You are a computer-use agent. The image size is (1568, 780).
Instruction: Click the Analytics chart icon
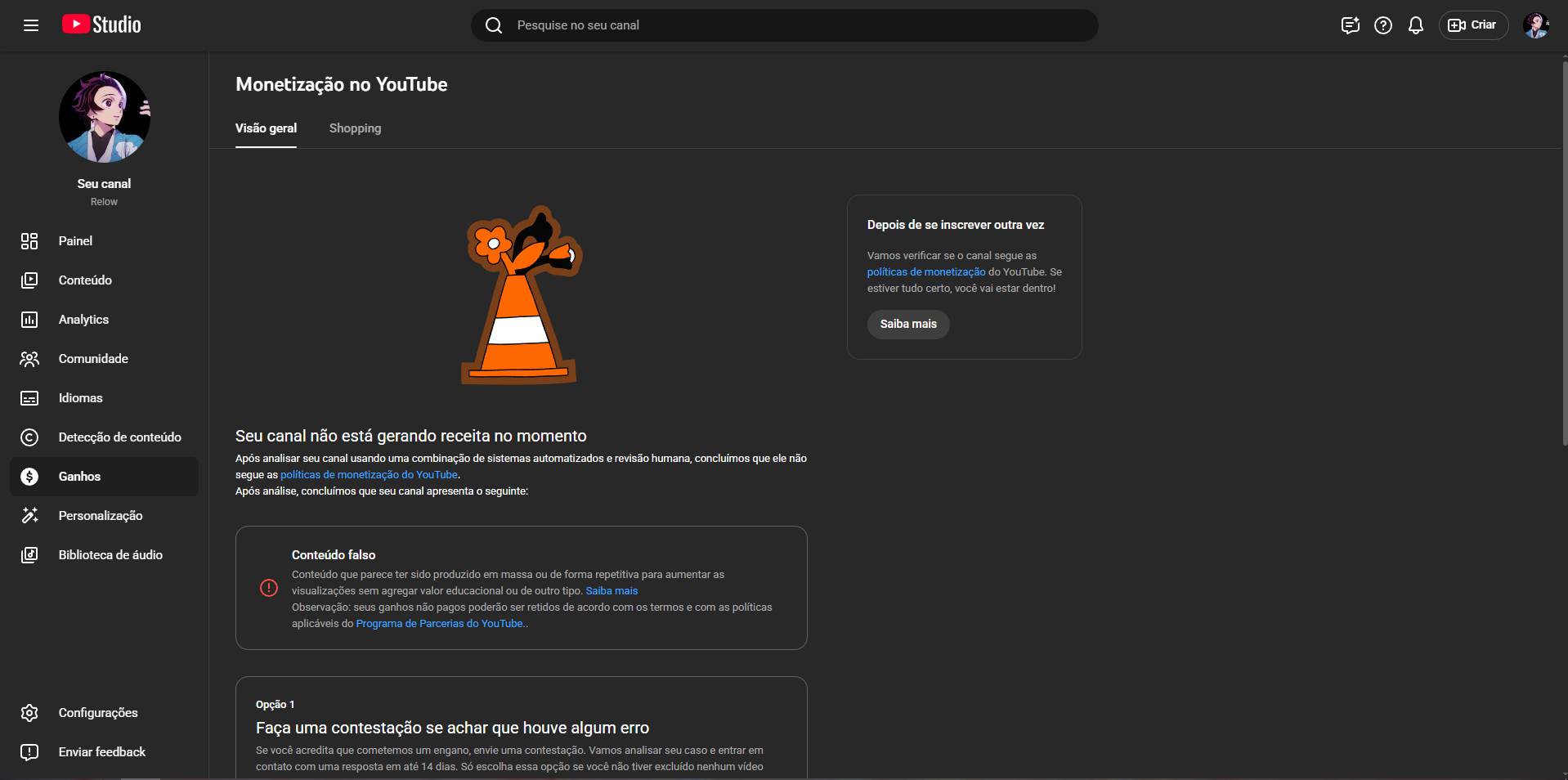coord(29,320)
